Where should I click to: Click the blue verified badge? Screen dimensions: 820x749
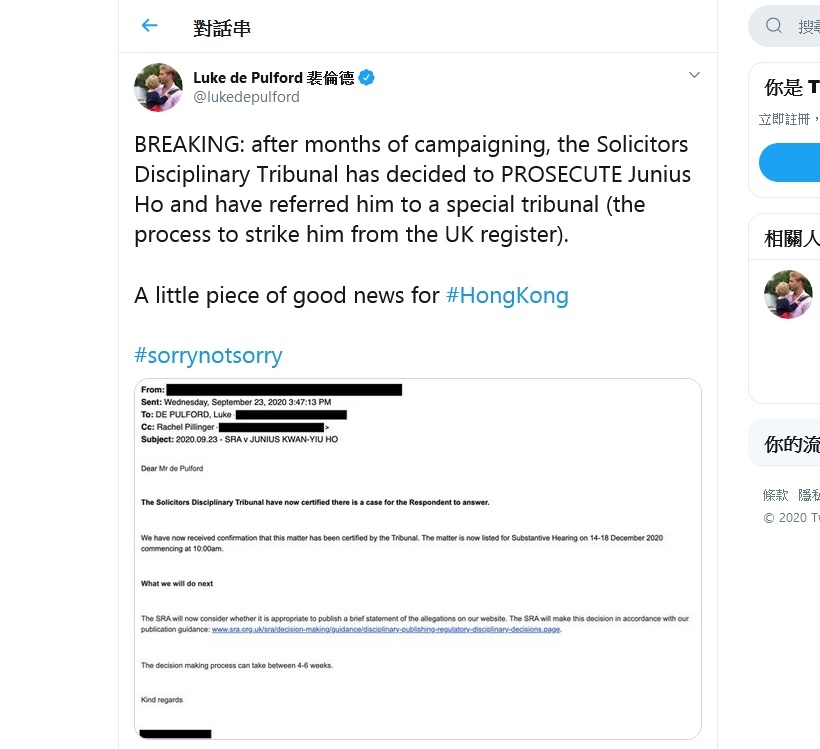pos(367,78)
